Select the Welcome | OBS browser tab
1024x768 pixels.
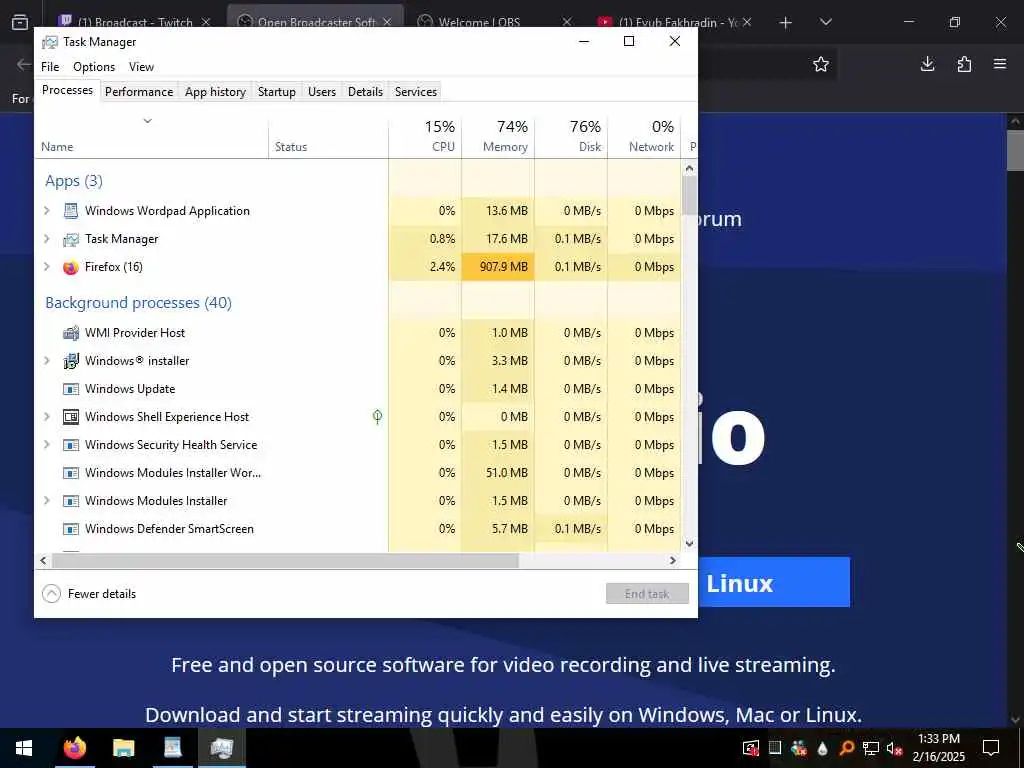495,22
